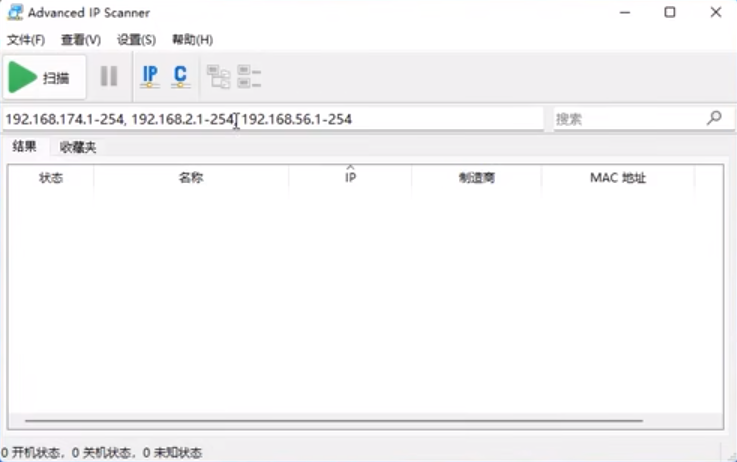Click in the IP range address field
Image resolution: width=737 pixels, height=462 pixels.
click(273, 119)
